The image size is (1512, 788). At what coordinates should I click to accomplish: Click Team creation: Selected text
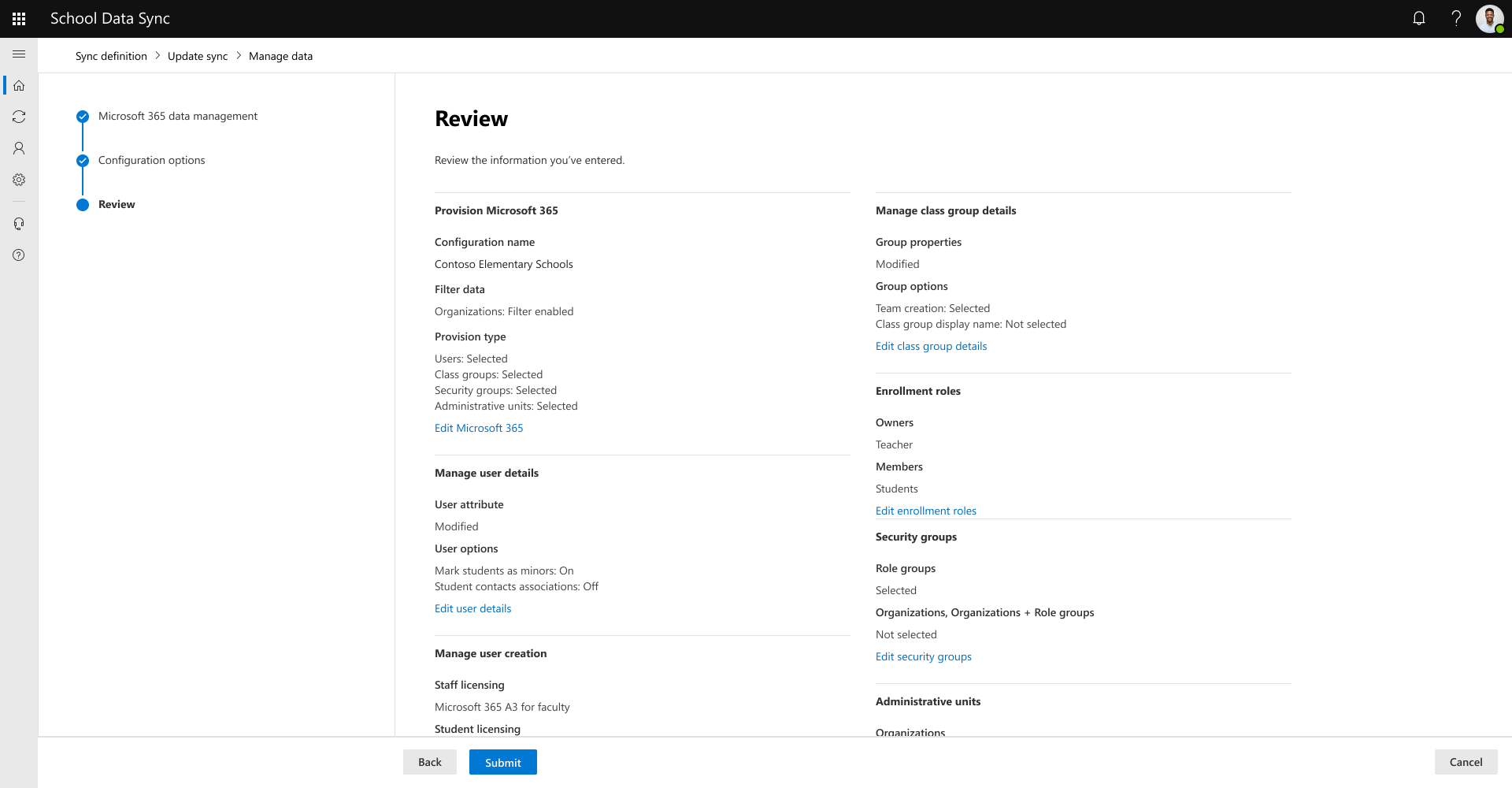pyautogui.click(x=932, y=308)
